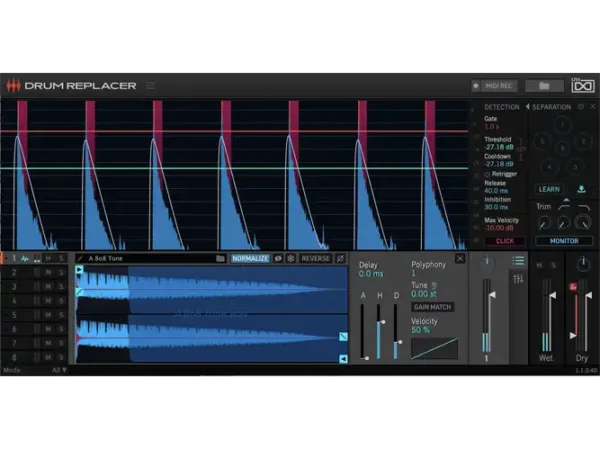This screenshot has height=450, width=600.
Task: Click the phase invert icon after REVERSE
Action: tap(340, 259)
